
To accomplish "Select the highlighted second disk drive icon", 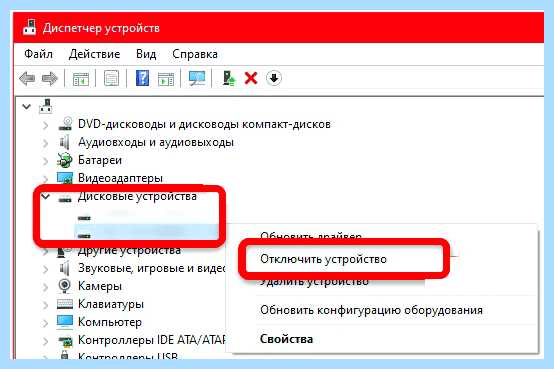I will click(84, 235).
